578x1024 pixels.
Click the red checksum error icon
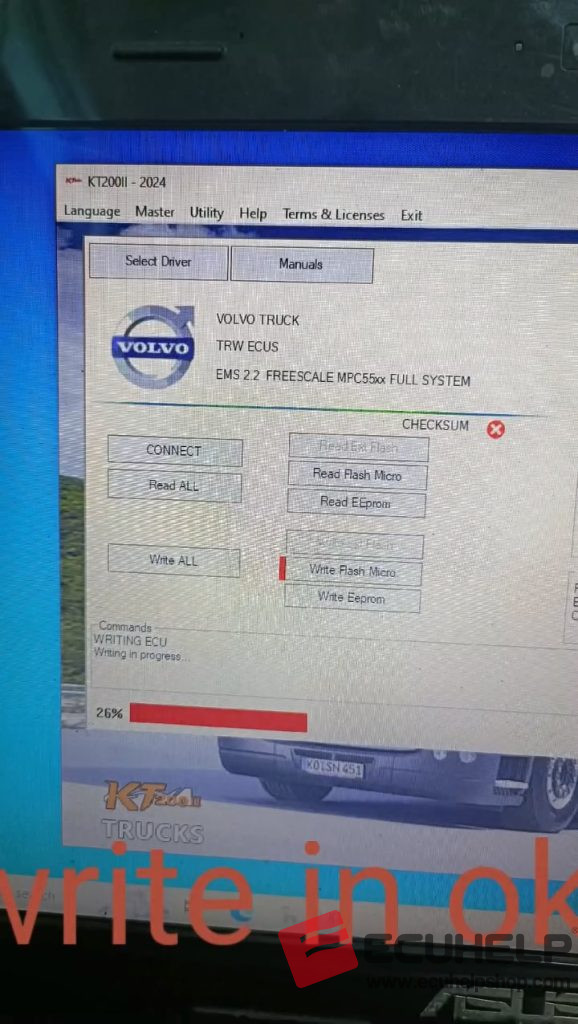click(x=496, y=429)
